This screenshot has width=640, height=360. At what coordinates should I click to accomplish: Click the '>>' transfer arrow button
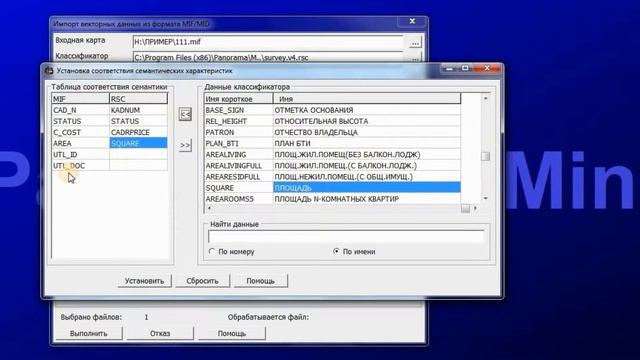[185, 145]
